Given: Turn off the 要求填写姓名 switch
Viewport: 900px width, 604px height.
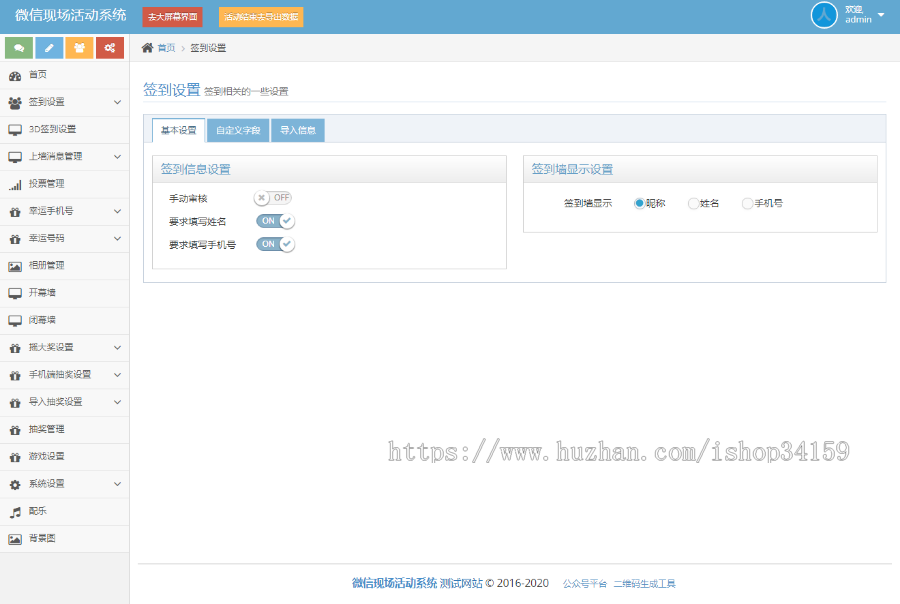Looking at the screenshot, I should [276, 221].
